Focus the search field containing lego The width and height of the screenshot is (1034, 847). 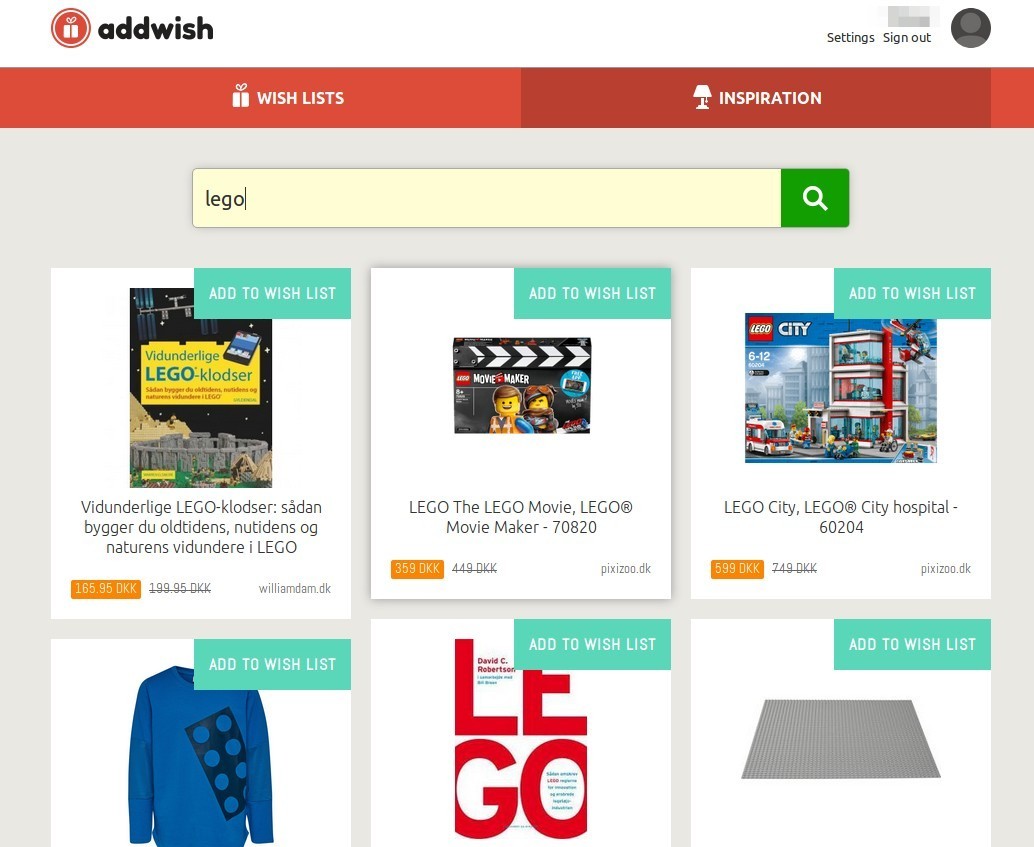coord(487,198)
